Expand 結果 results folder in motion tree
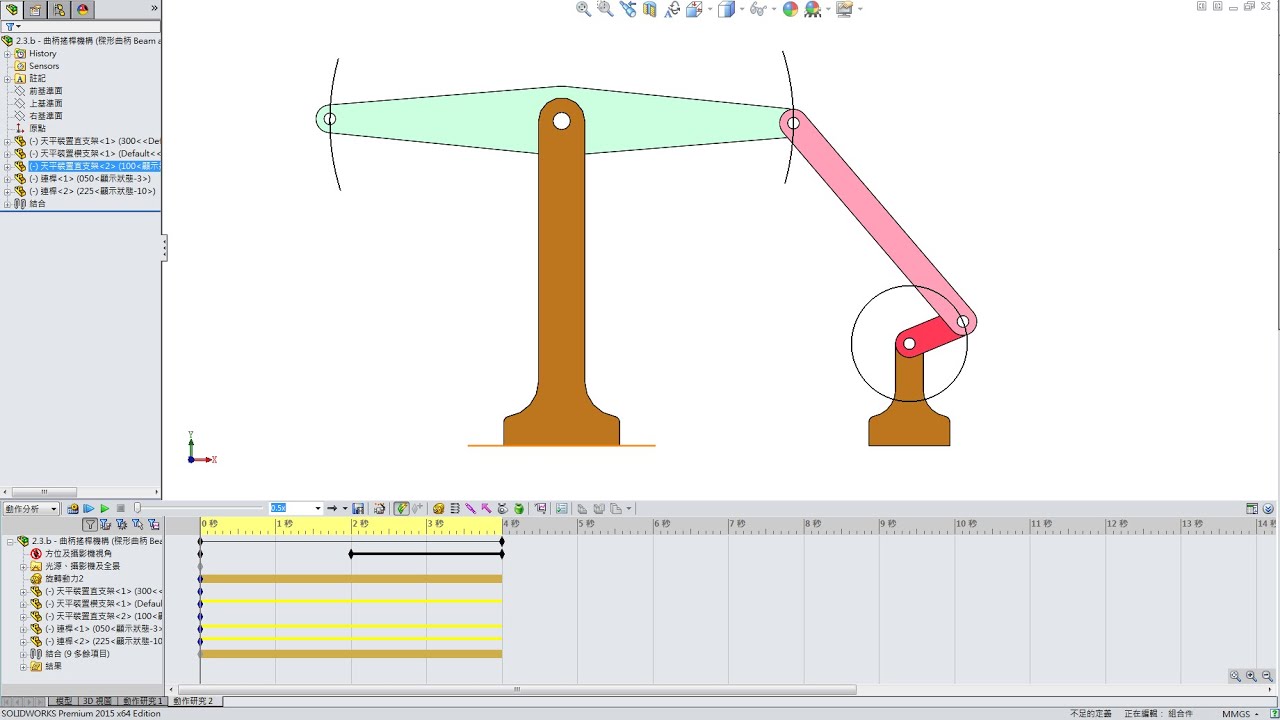Screen dimensions: 1280x720 [x=23, y=666]
